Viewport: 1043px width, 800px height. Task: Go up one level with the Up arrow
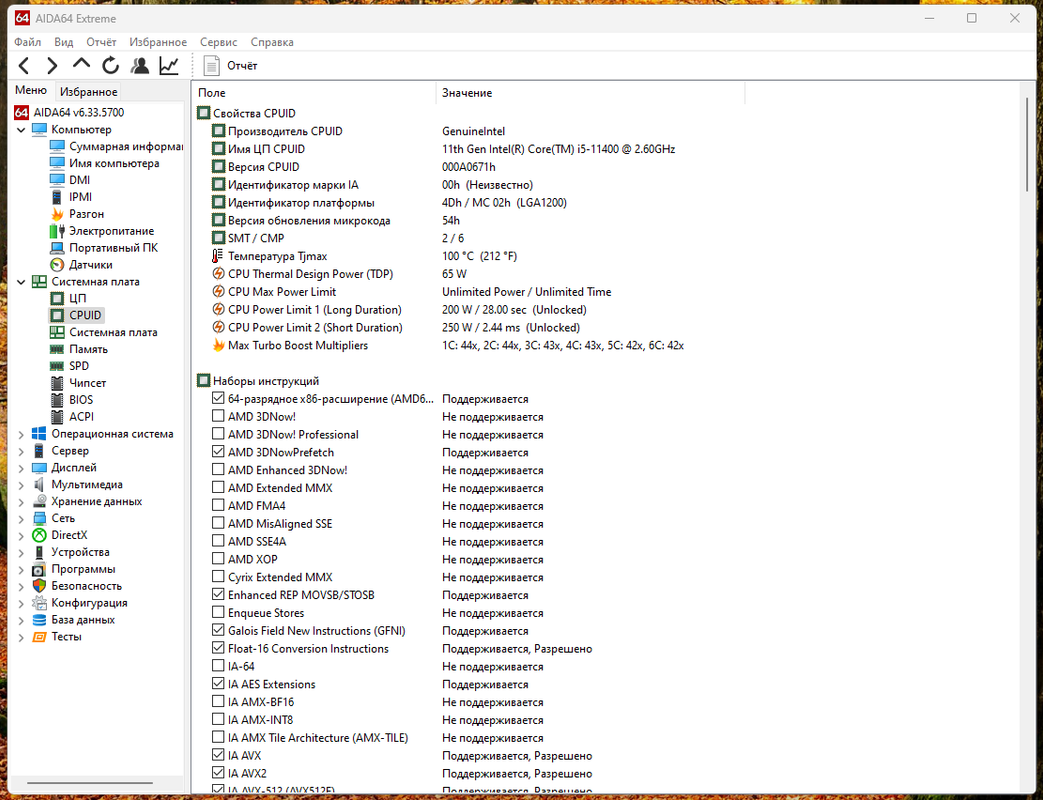[81, 65]
